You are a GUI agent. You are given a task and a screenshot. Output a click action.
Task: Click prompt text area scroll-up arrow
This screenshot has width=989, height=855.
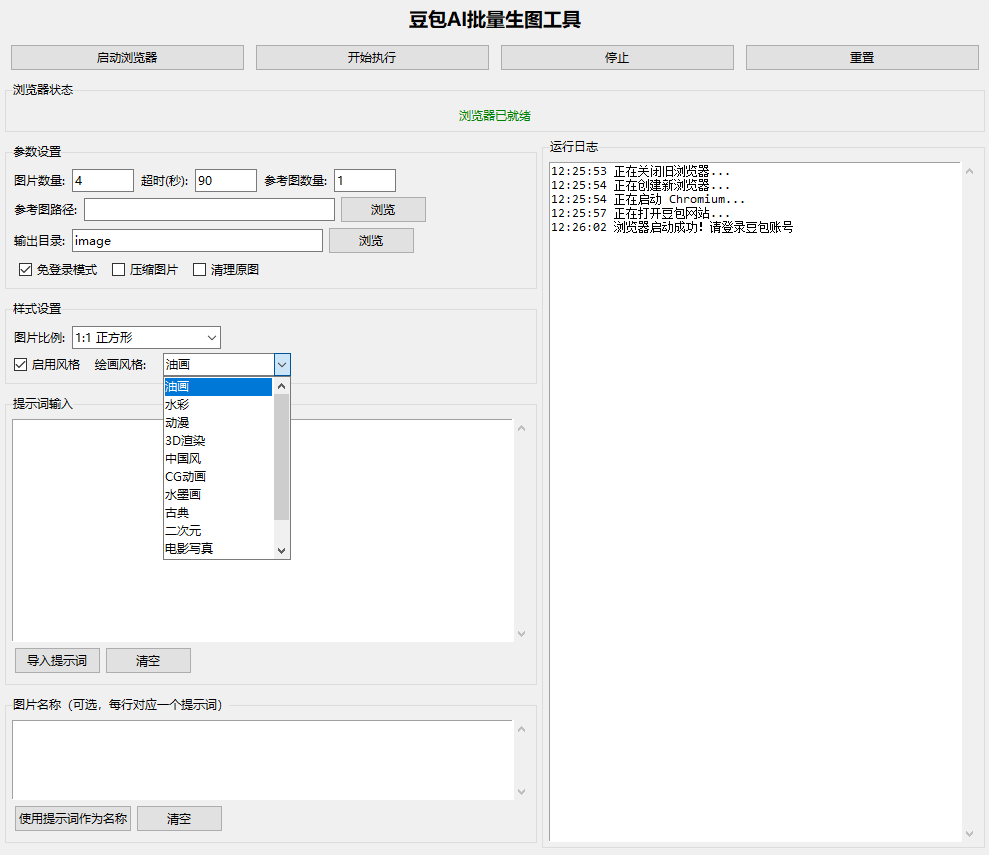pyautogui.click(x=522, y=429)
